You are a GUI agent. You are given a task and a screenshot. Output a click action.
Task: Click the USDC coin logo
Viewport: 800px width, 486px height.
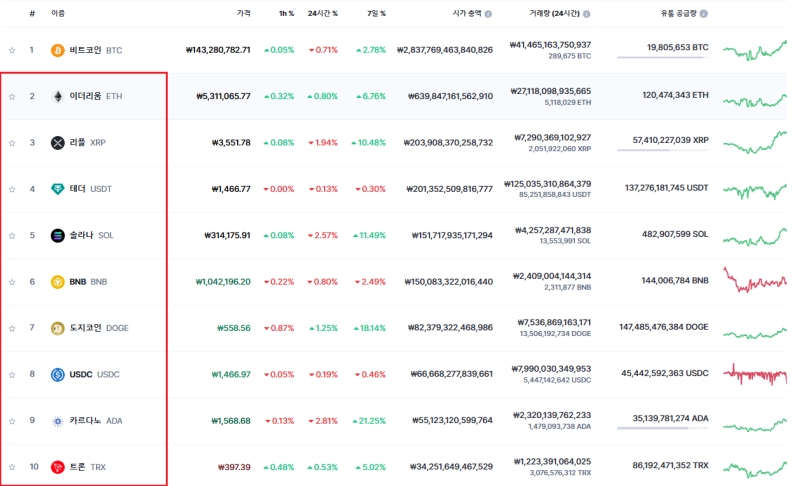tap(58, 375)
